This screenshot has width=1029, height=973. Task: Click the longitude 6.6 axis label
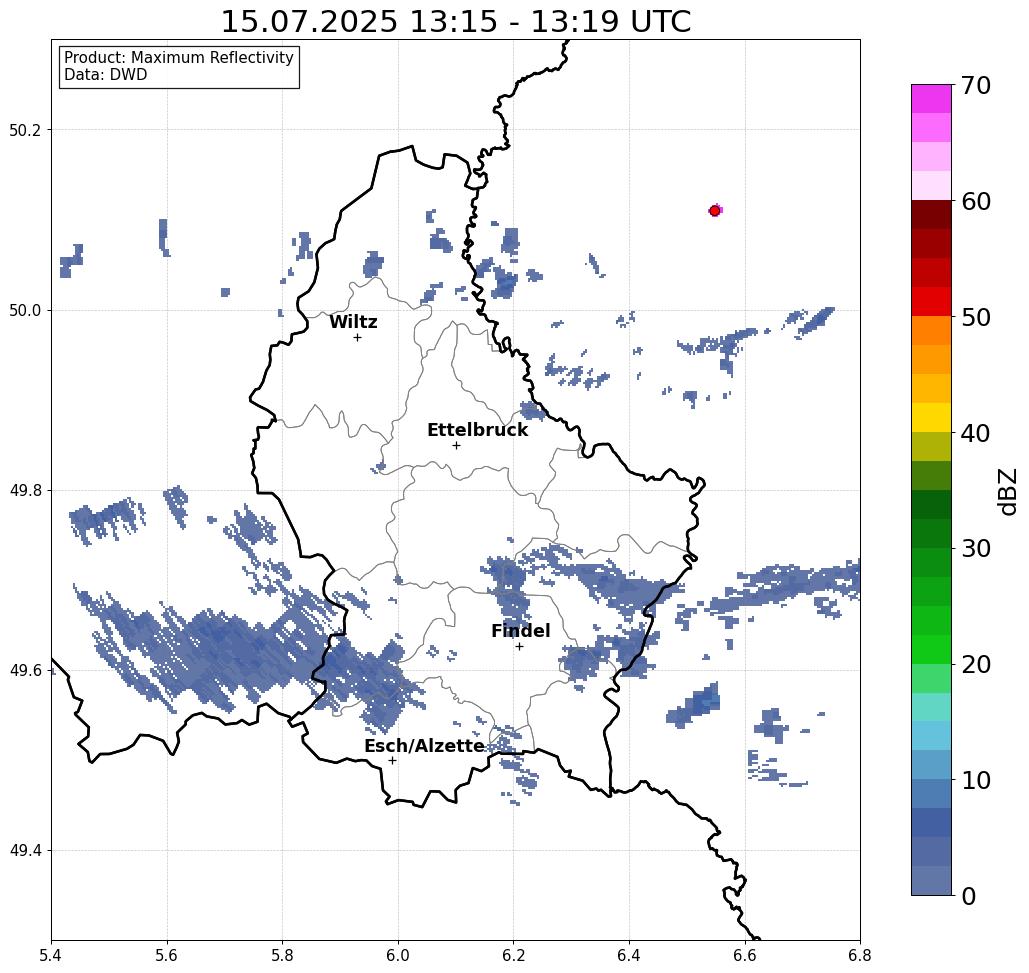744,956
